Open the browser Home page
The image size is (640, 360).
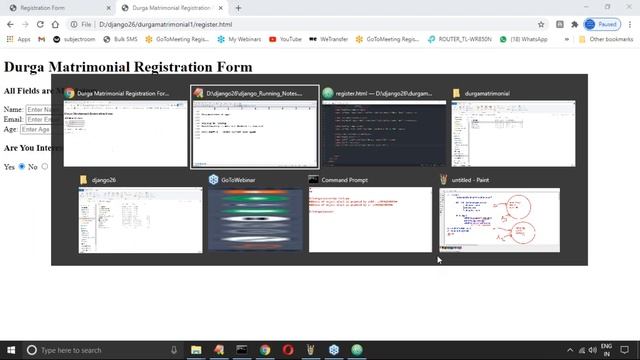[x=55, y=24]
